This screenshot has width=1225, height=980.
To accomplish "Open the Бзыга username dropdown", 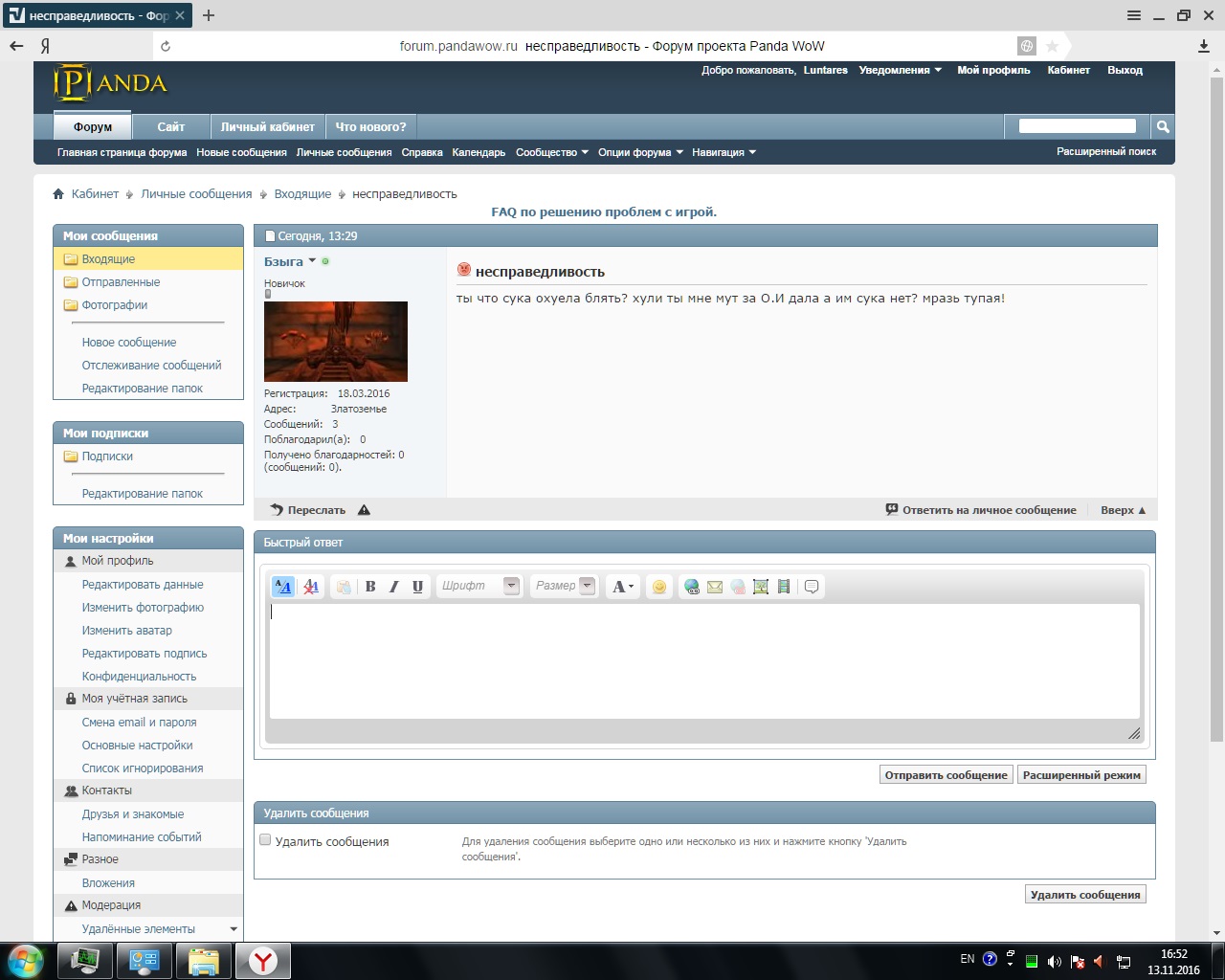I will click(x=312, y=261).
